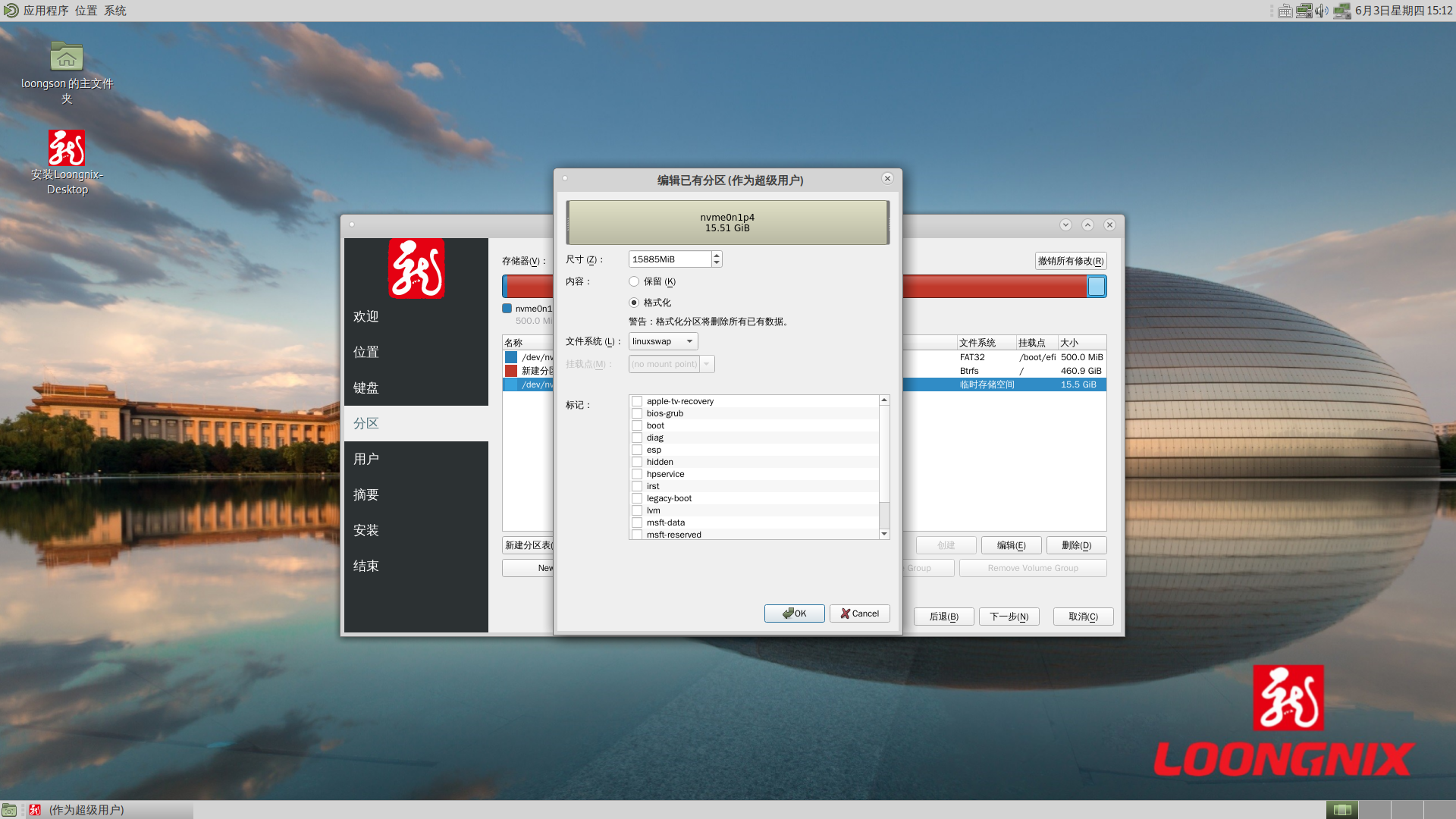Open the 系统 menu in the top bar

(x=115, y=10)
